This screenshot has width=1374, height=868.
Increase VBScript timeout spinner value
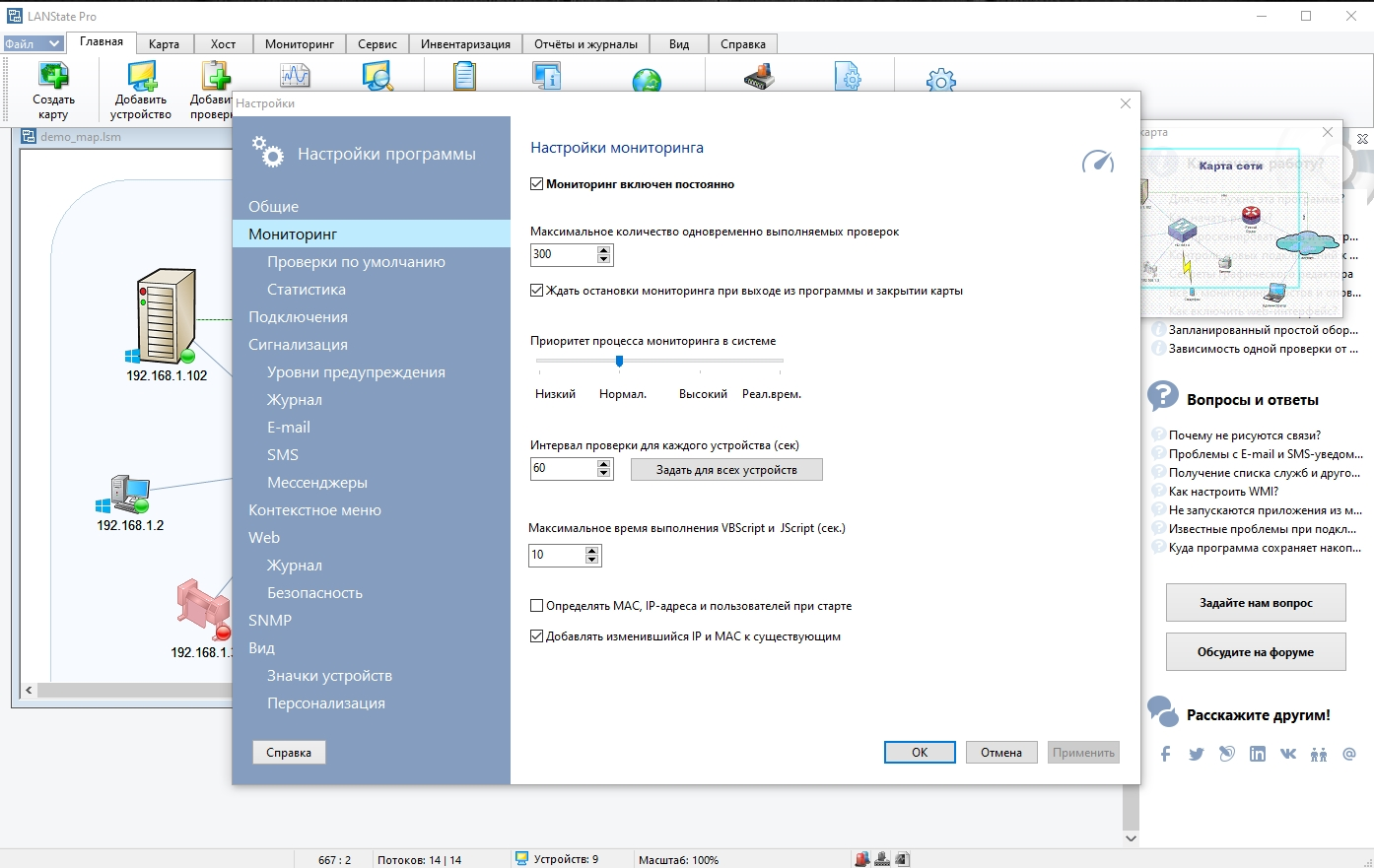[x=592, y=551]
